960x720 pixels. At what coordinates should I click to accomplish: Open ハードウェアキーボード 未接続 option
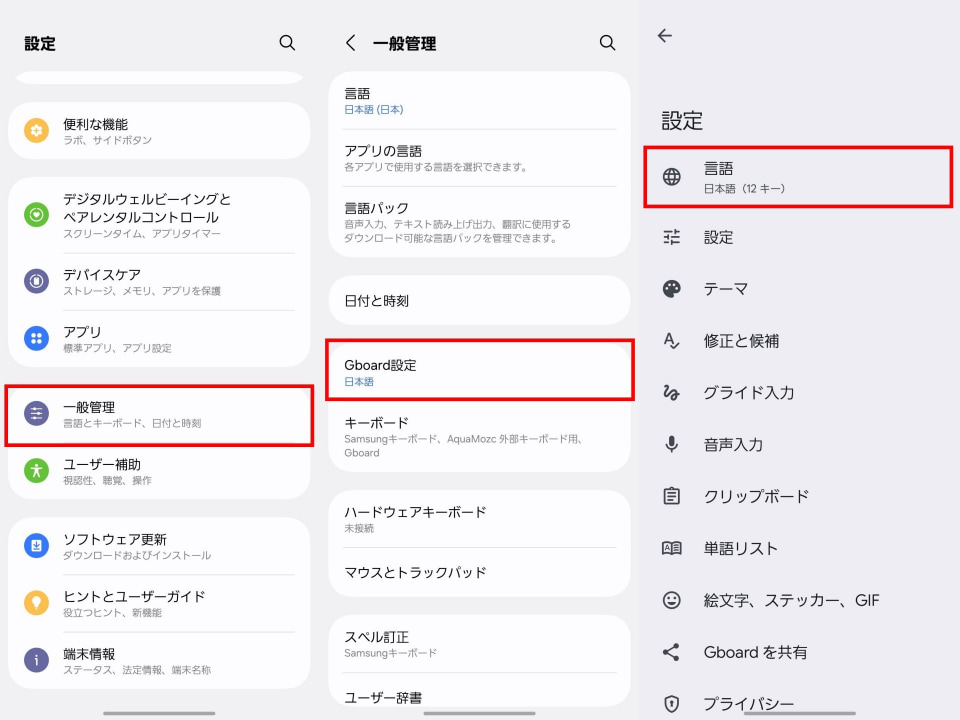click(479, 519)
